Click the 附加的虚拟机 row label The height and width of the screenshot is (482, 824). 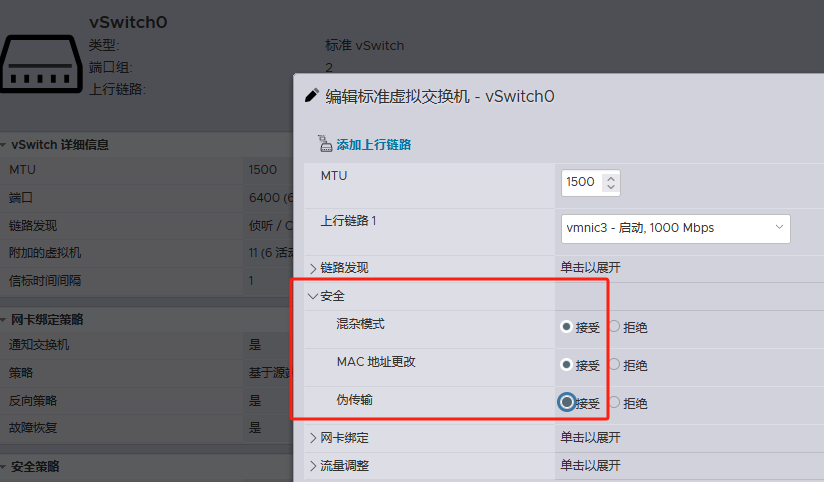click(x=45, y=253)
